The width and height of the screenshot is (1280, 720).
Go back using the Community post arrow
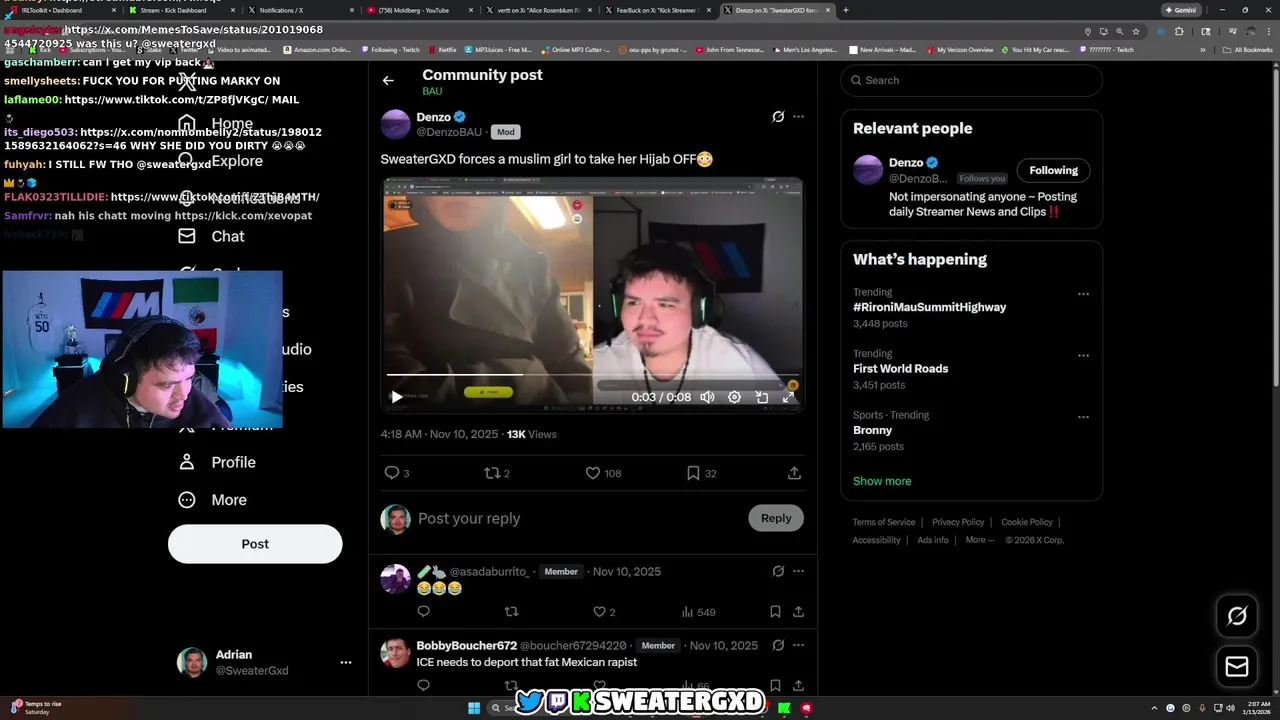click(388, 81)
